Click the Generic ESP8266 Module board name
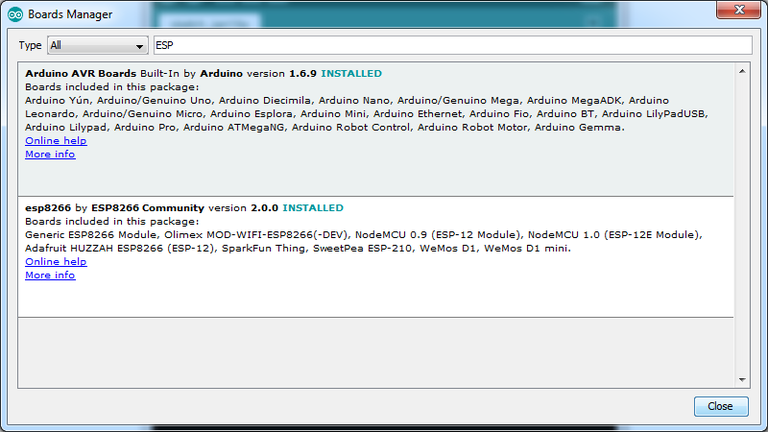The width and height of the screenshot is (768, 432). [91, 235]
